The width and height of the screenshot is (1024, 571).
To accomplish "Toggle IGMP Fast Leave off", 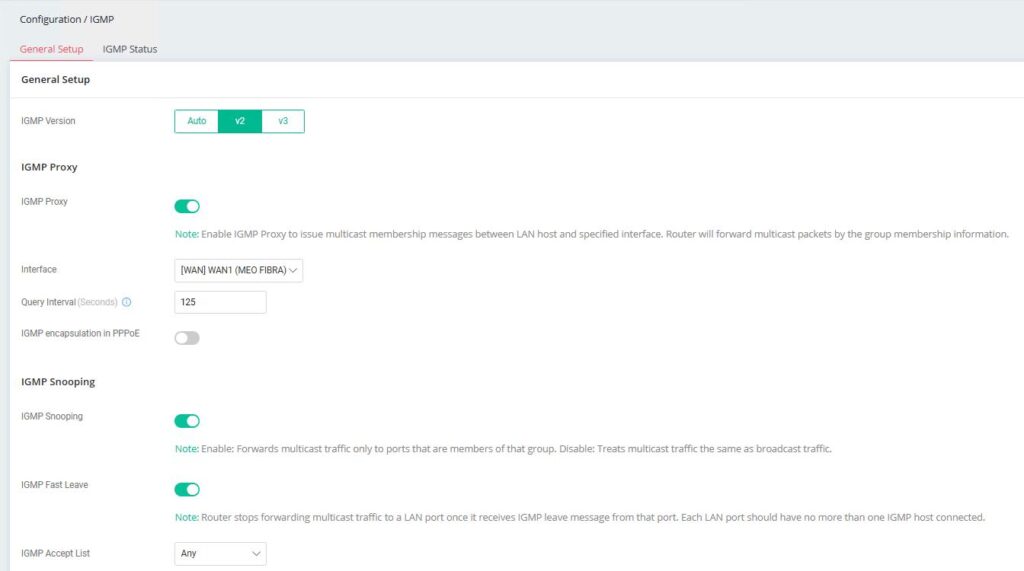I will click(187, 489).
